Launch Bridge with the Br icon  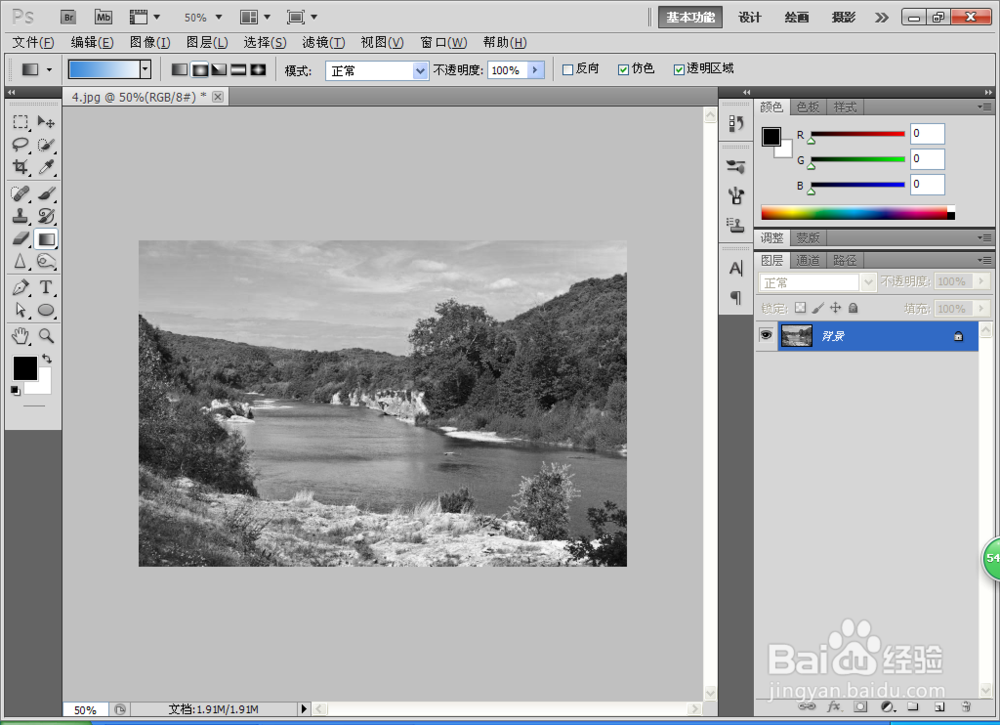pos(68,17)
